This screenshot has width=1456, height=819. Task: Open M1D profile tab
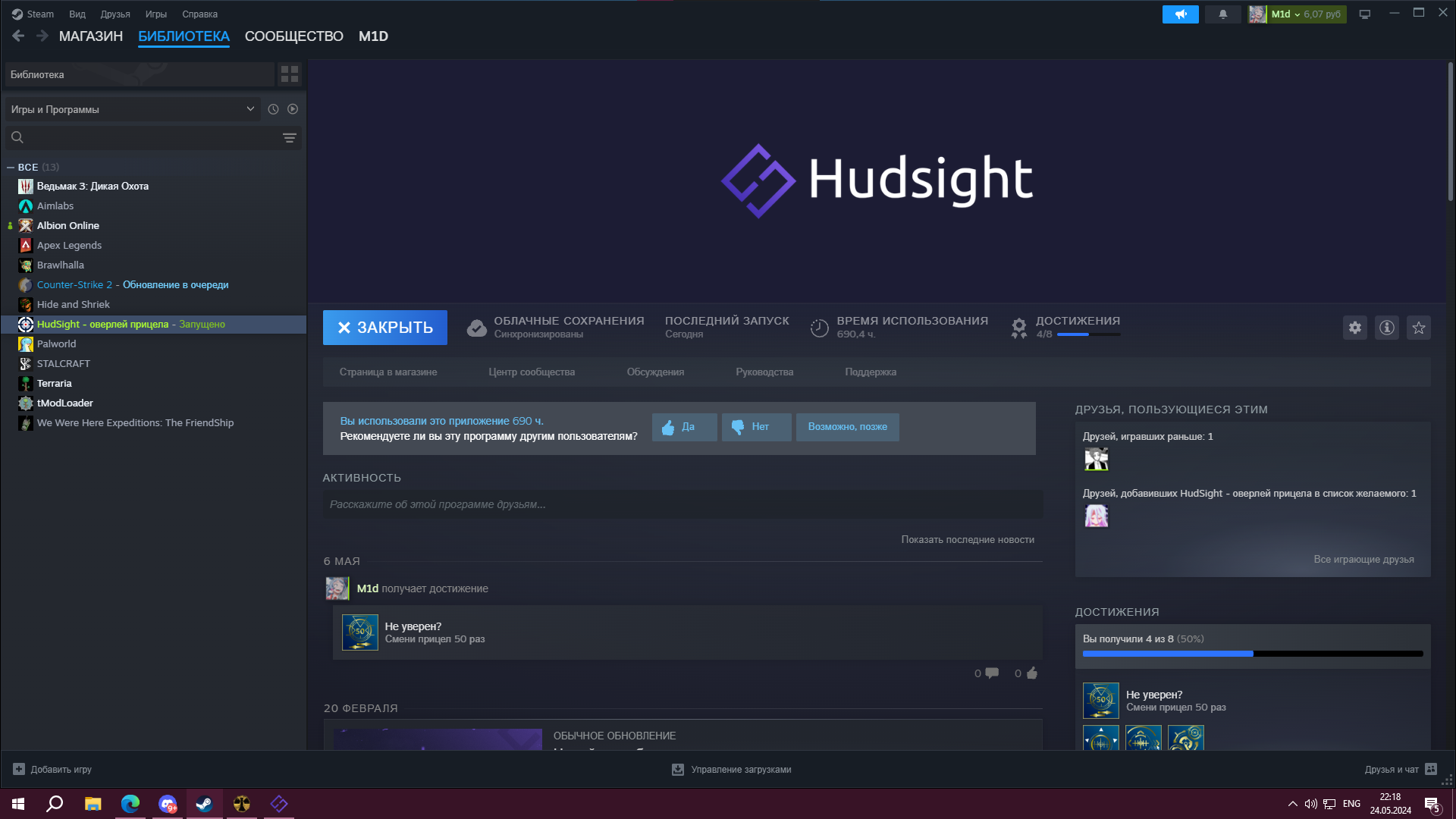(x=373, y=36)
